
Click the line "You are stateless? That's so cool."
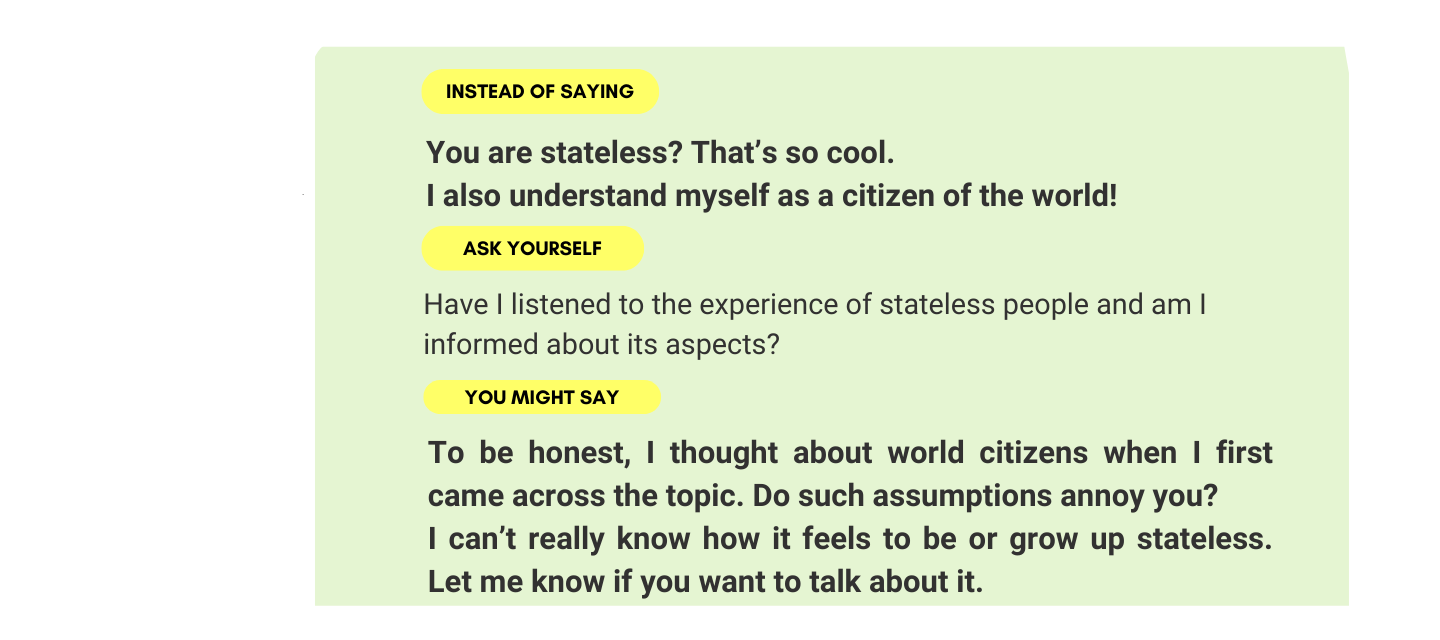pyautogui.click(x=660, y=153)
